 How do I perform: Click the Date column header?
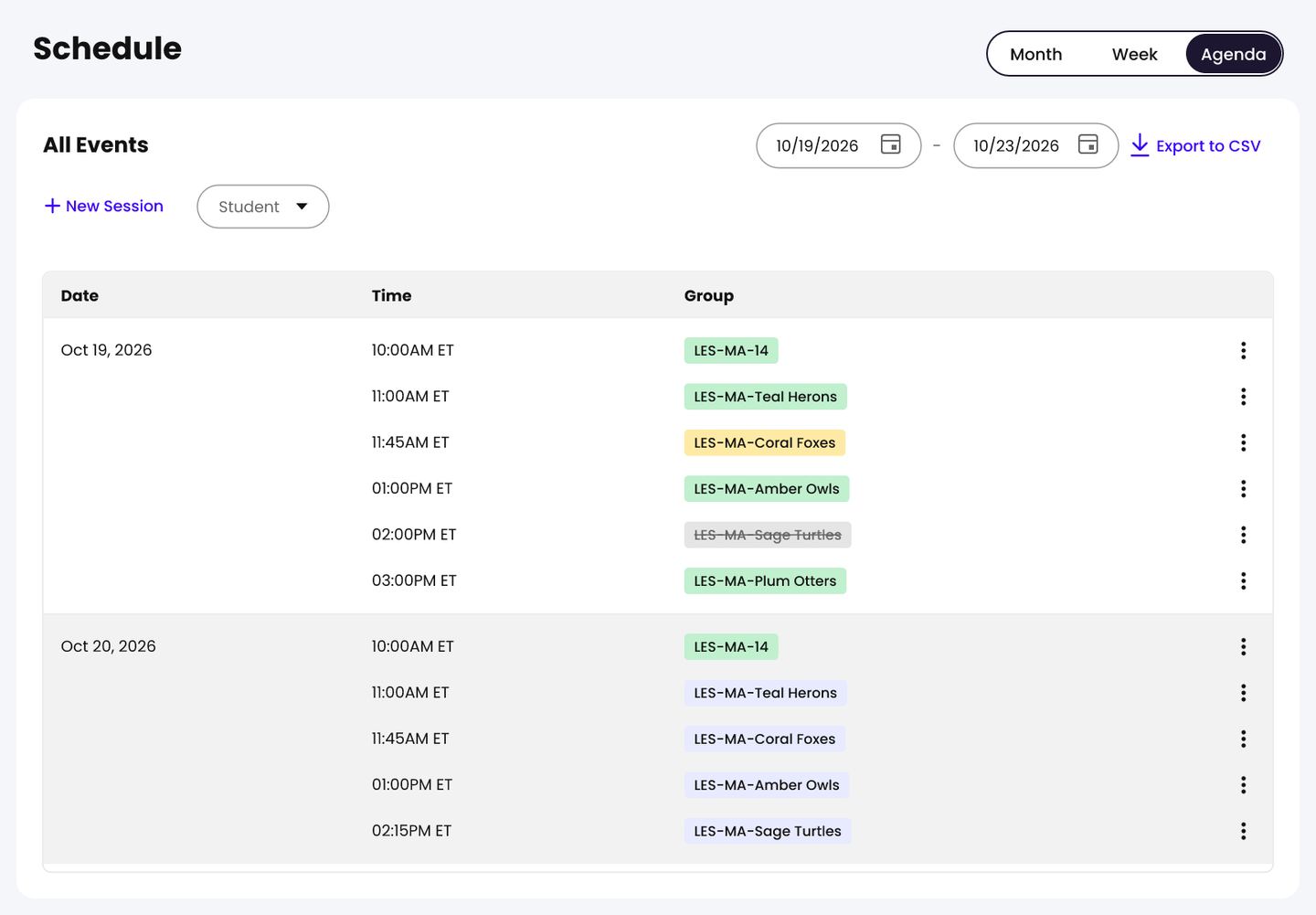pos(80,295)
